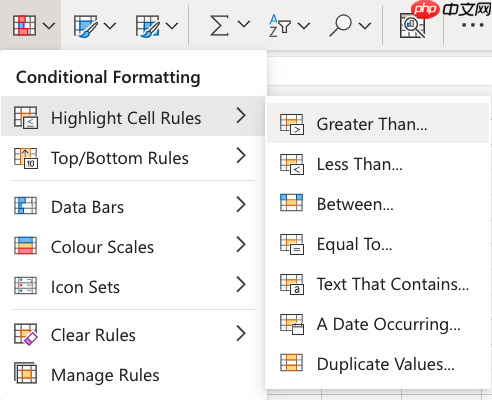Click the AutoSum sigma icon

[219, 25]
